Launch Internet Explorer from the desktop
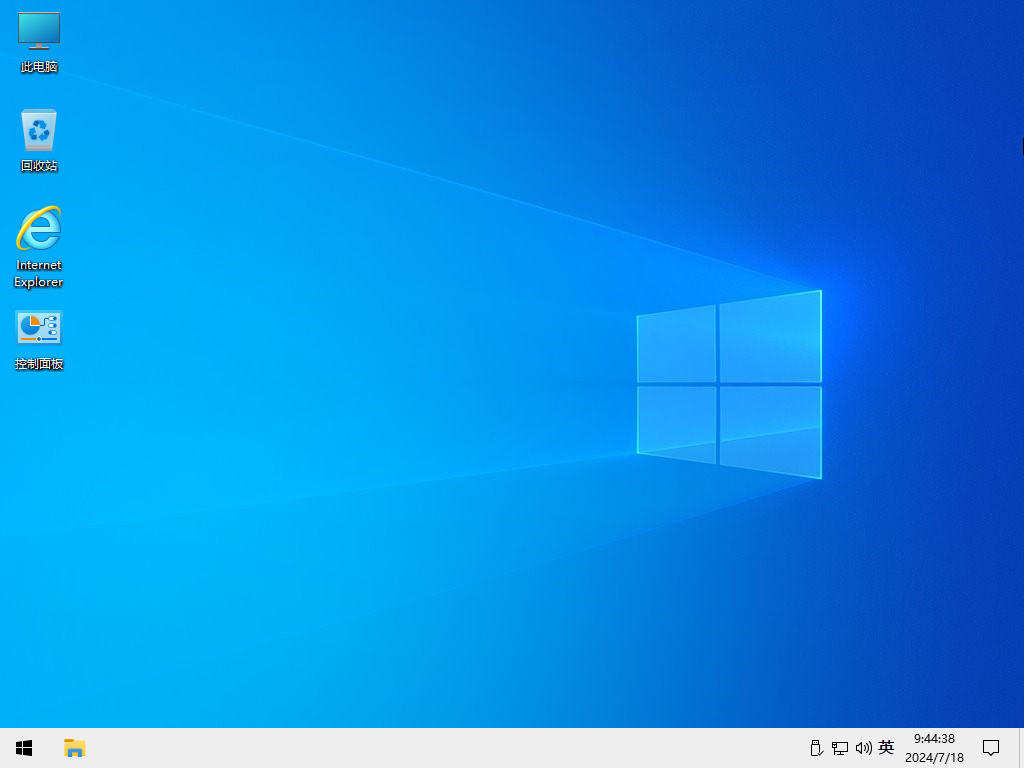The height and width of the screenshot is (768, 1024). [x=38, y=228]
